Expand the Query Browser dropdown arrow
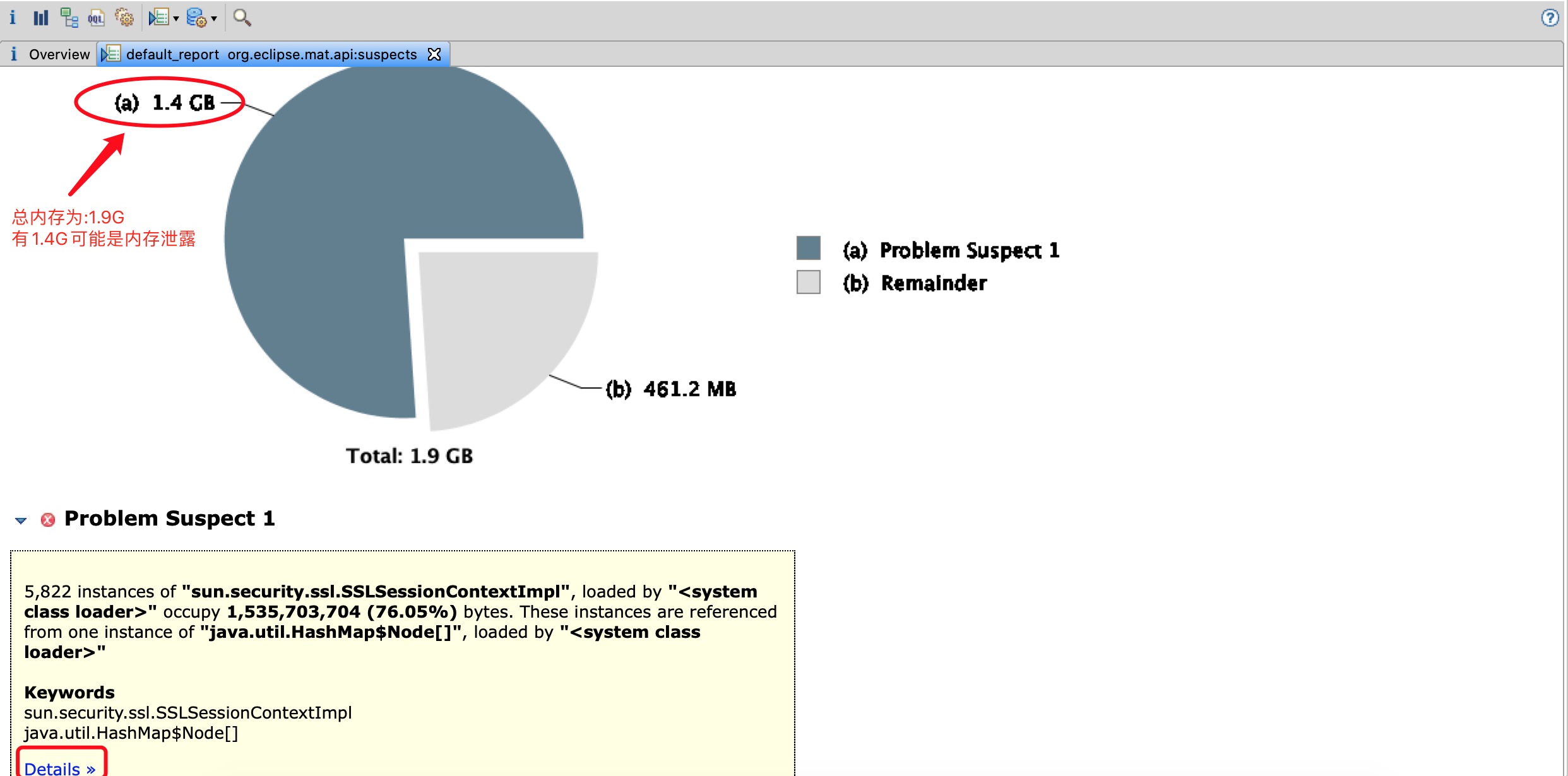This screenshot has height=776, width=1568. pos(214,18)
